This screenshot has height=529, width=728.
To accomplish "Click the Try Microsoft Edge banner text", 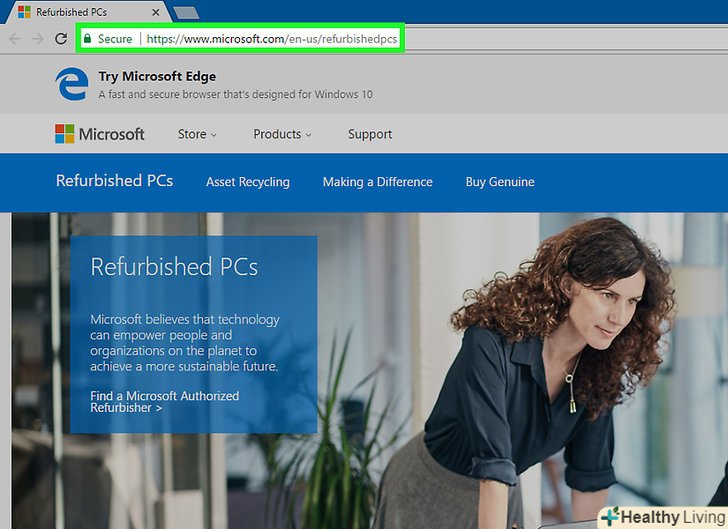I will [157, 76].
